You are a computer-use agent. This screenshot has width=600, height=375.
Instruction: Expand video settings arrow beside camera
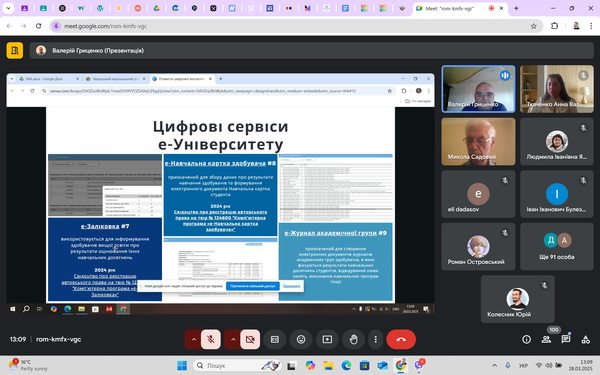tap(233, 339)
